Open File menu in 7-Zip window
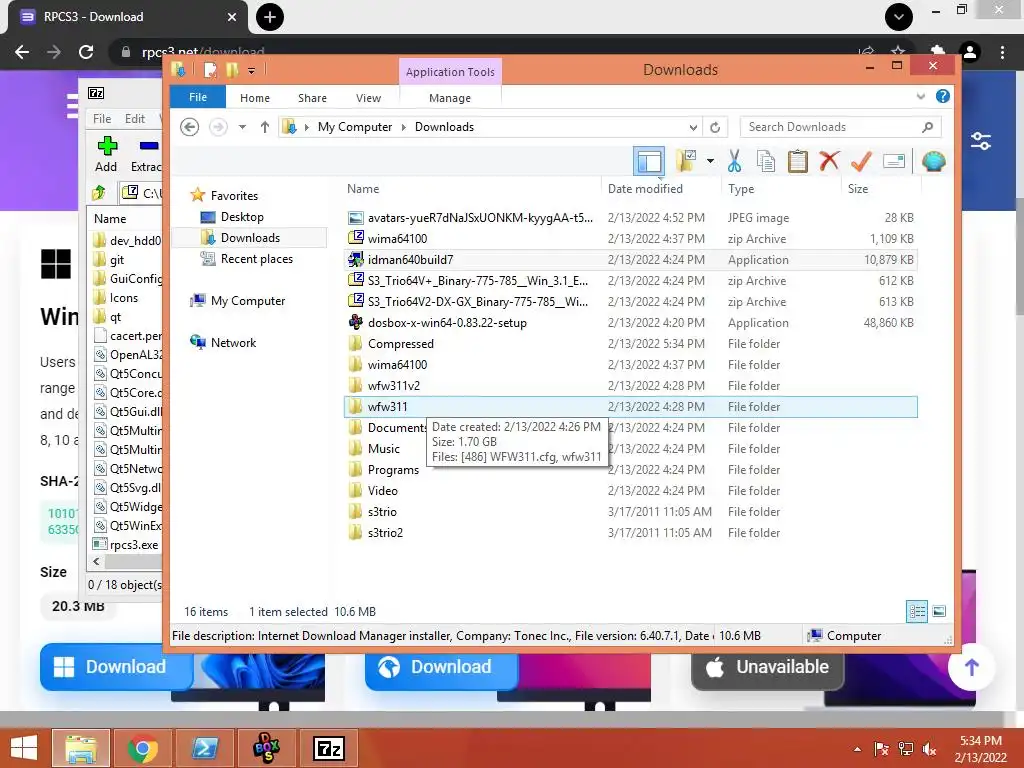 point(102,119)
